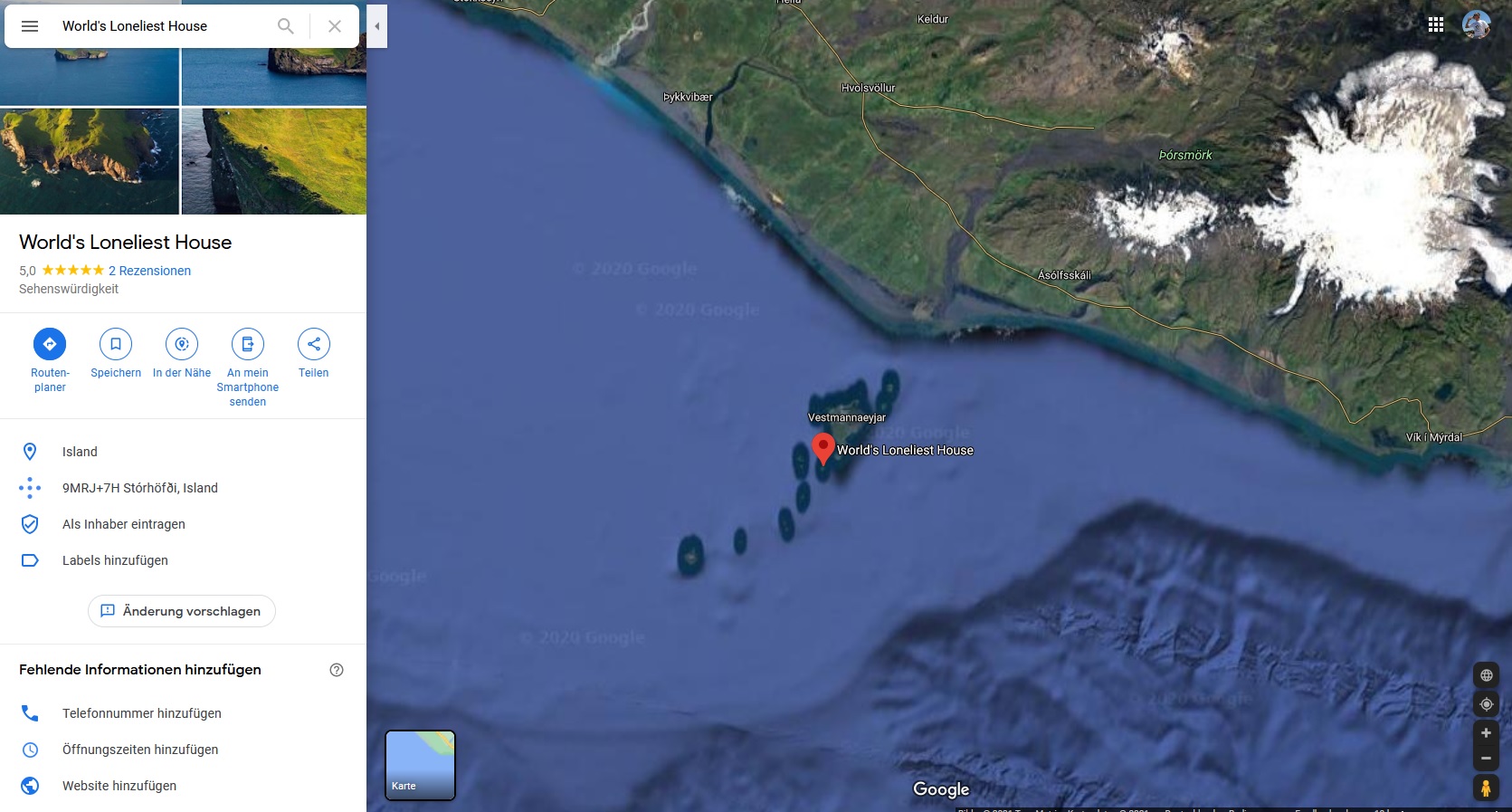1512x812 pixels.
Task: Open the top-right cliff photo
Action: tap(274, 77)
